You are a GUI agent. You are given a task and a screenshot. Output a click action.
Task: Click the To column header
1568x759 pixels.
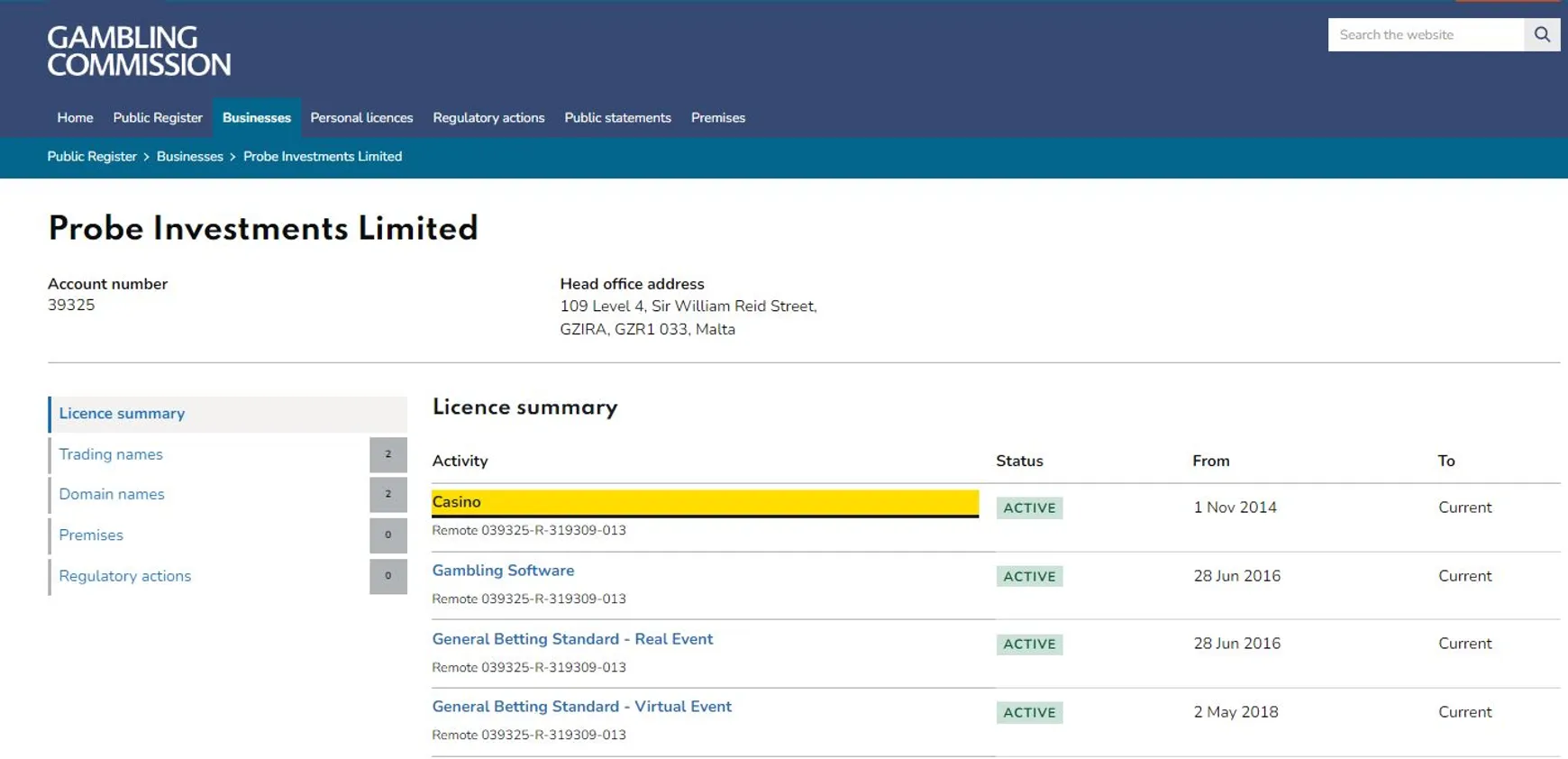1446,461
